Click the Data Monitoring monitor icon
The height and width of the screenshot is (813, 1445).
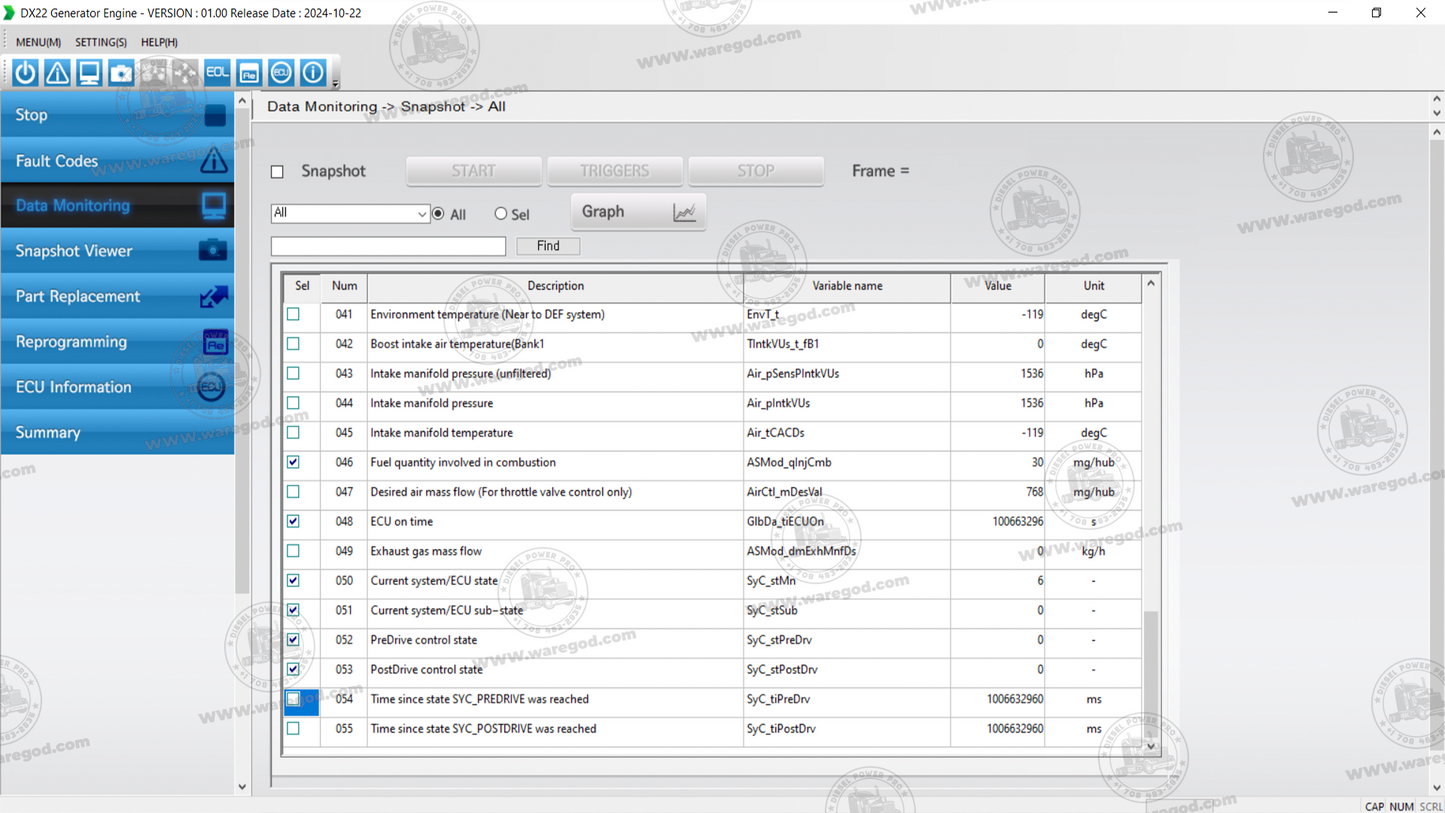(89, 72)
